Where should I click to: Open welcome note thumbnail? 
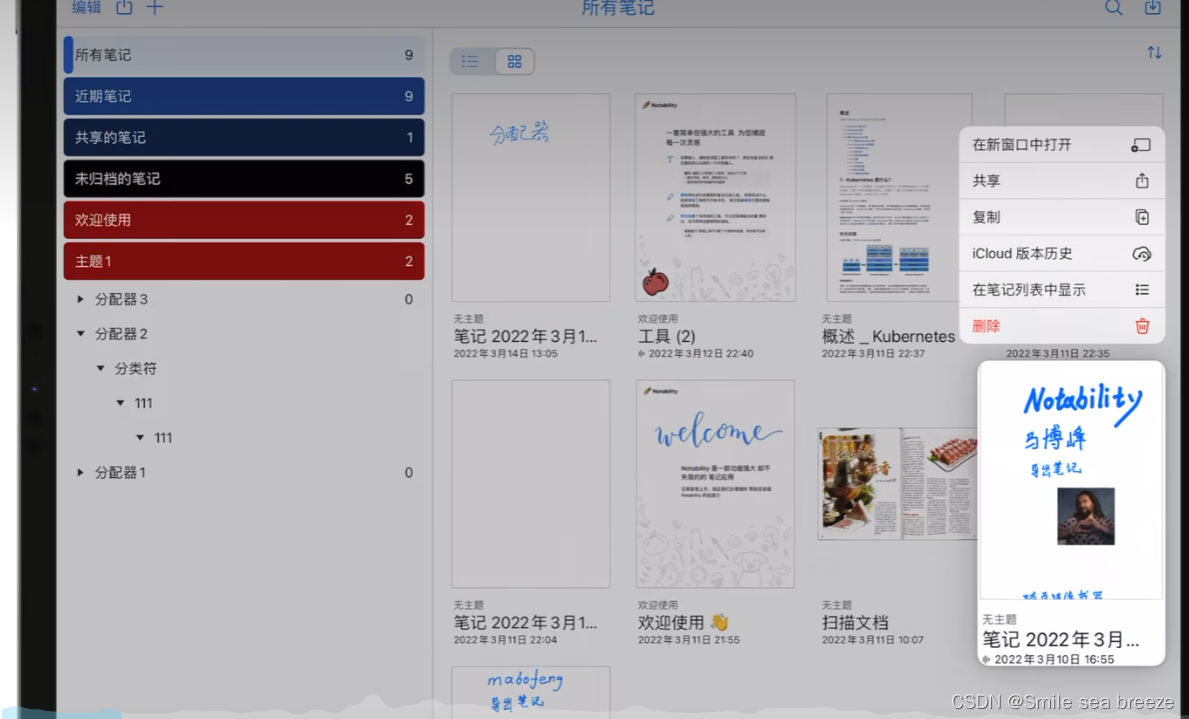click(715, 484)
